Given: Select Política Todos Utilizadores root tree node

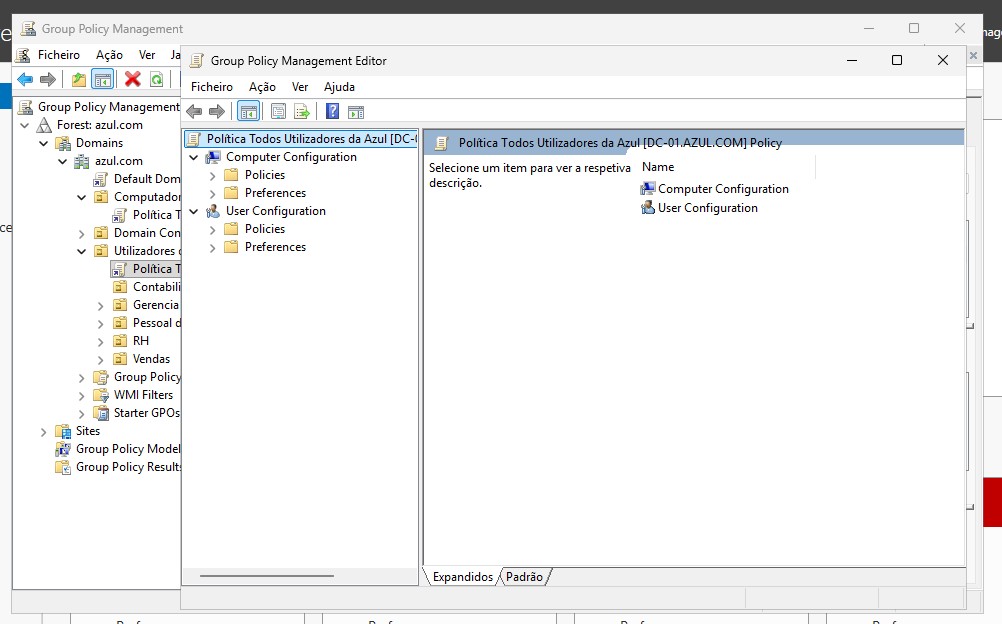Looking at the screenshot, I should pos(300,139).
